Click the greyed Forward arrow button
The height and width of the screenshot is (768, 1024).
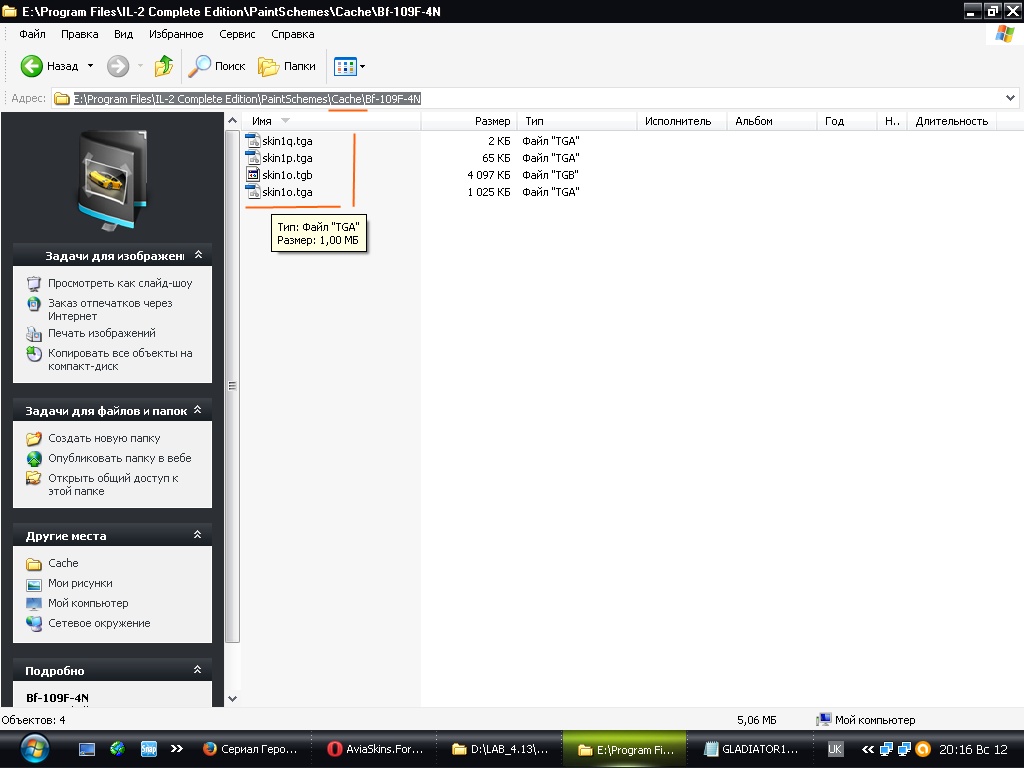pyautogui.click(x=118, y=66)
